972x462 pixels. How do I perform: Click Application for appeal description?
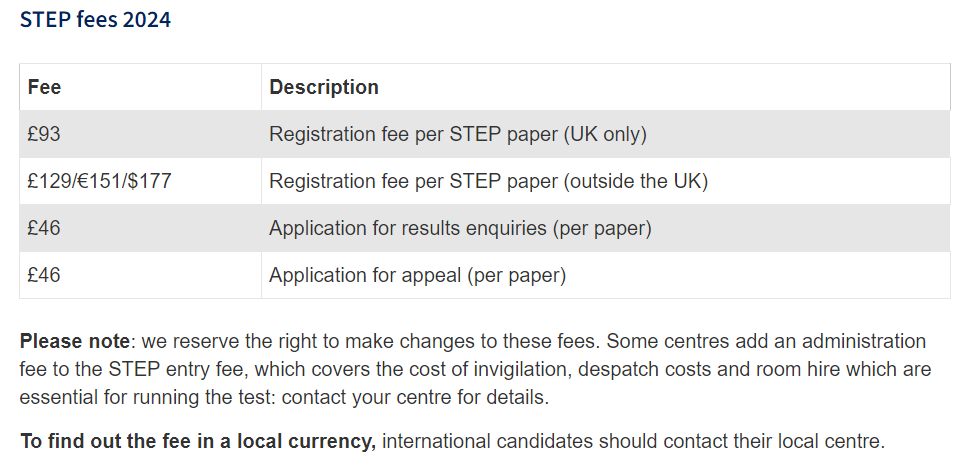click(x=417, y=275)
